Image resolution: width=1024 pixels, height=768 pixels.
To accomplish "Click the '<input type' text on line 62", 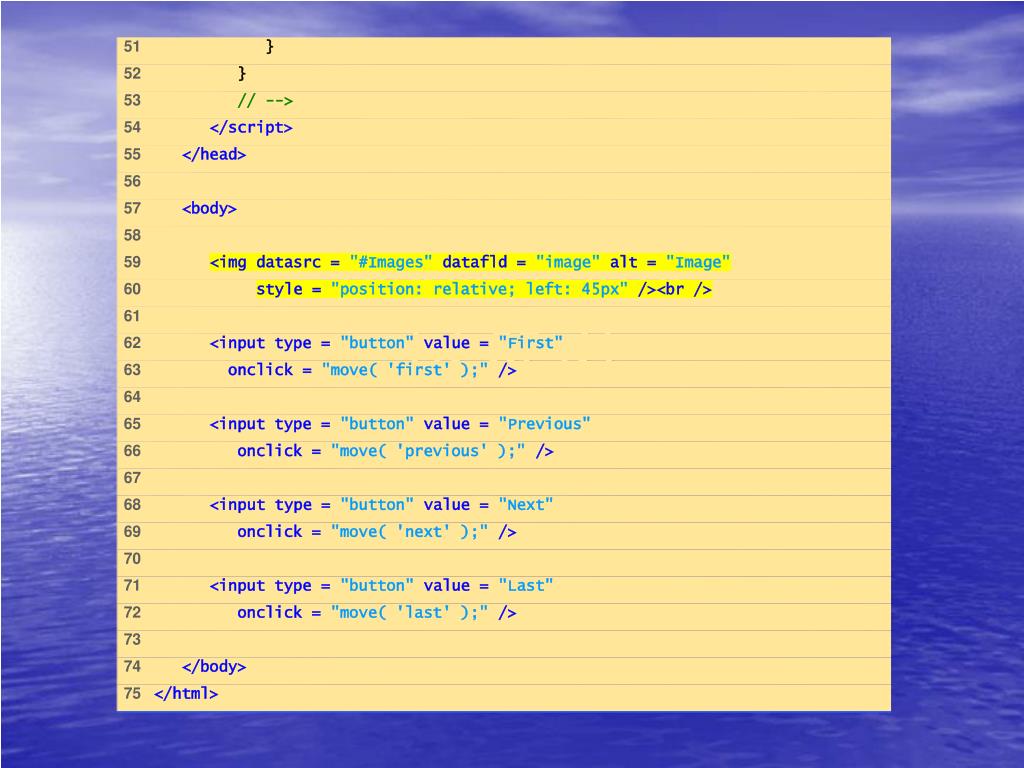I will pyautogui.click(x=261, y=344).
